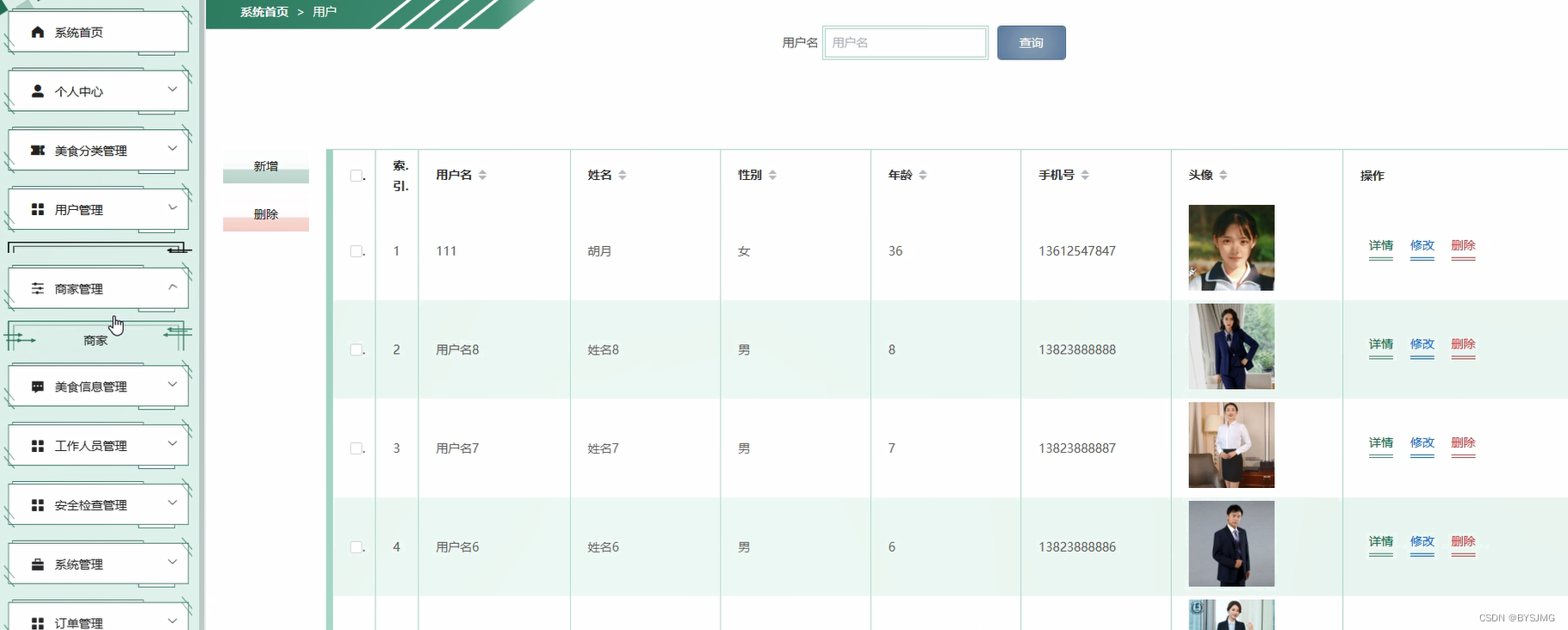Viewport: 1568px width, 630px height.
Task: Click 修改 for 用户名7
Action: pos(1422,444)
